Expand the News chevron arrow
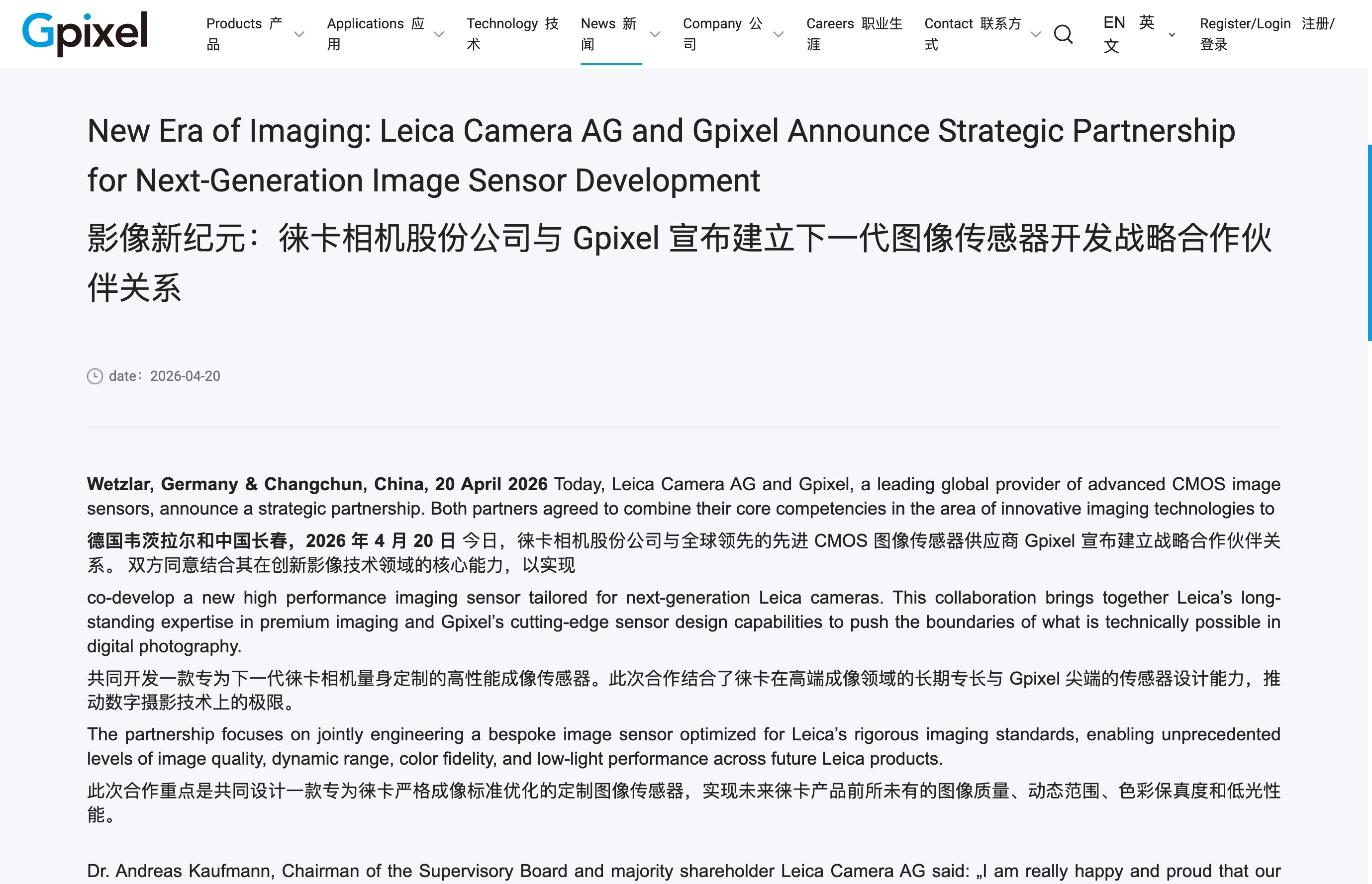This screenshot has width=1372, height=884. tap(655, 34)
